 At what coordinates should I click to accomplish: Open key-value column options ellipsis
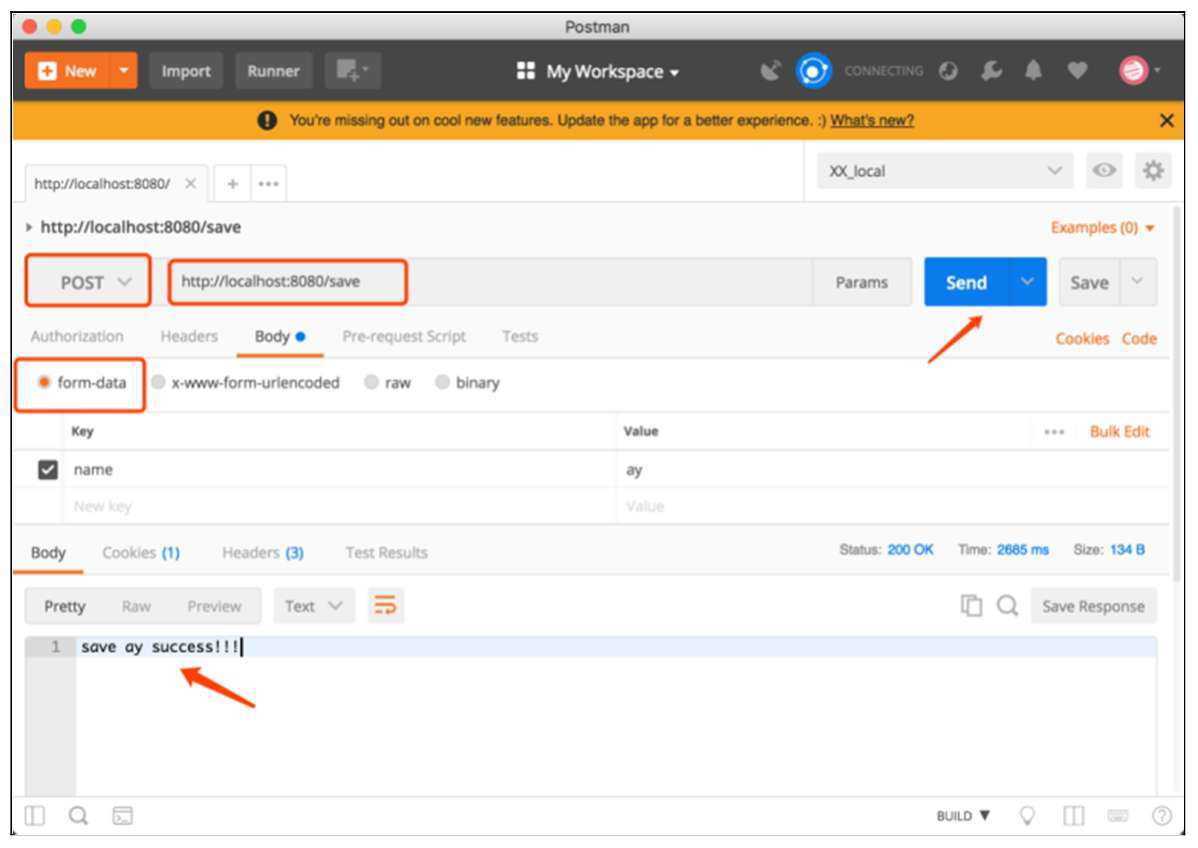tap(1054, 432)
